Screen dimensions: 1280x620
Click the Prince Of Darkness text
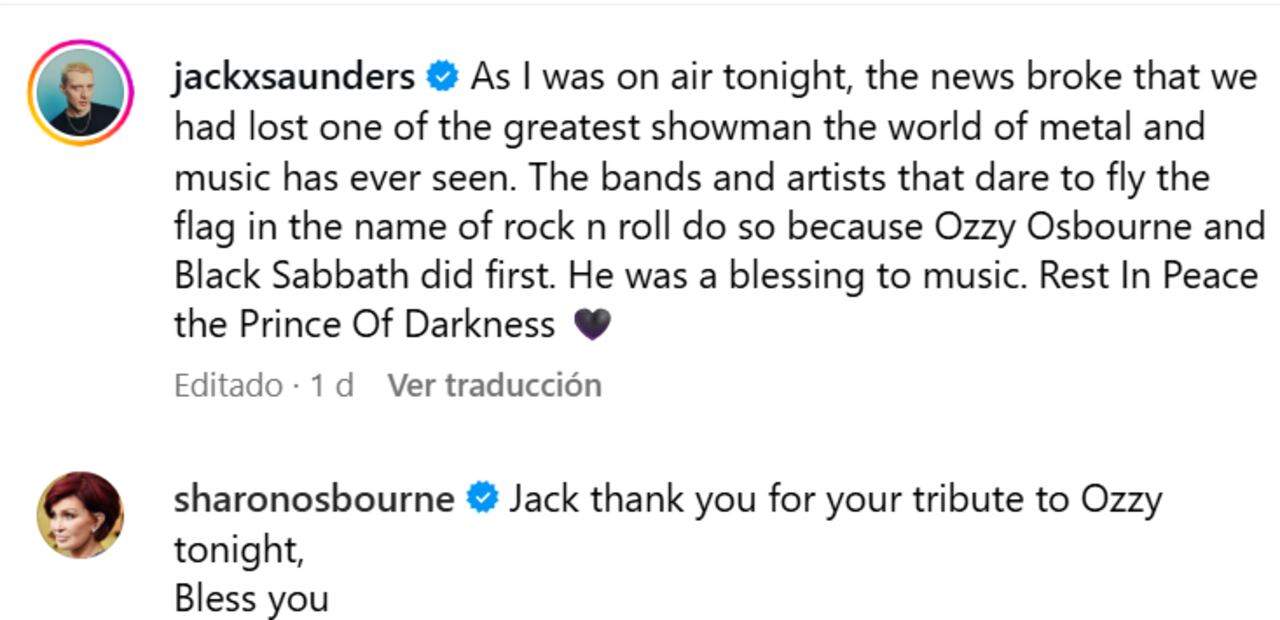(396, 324)
